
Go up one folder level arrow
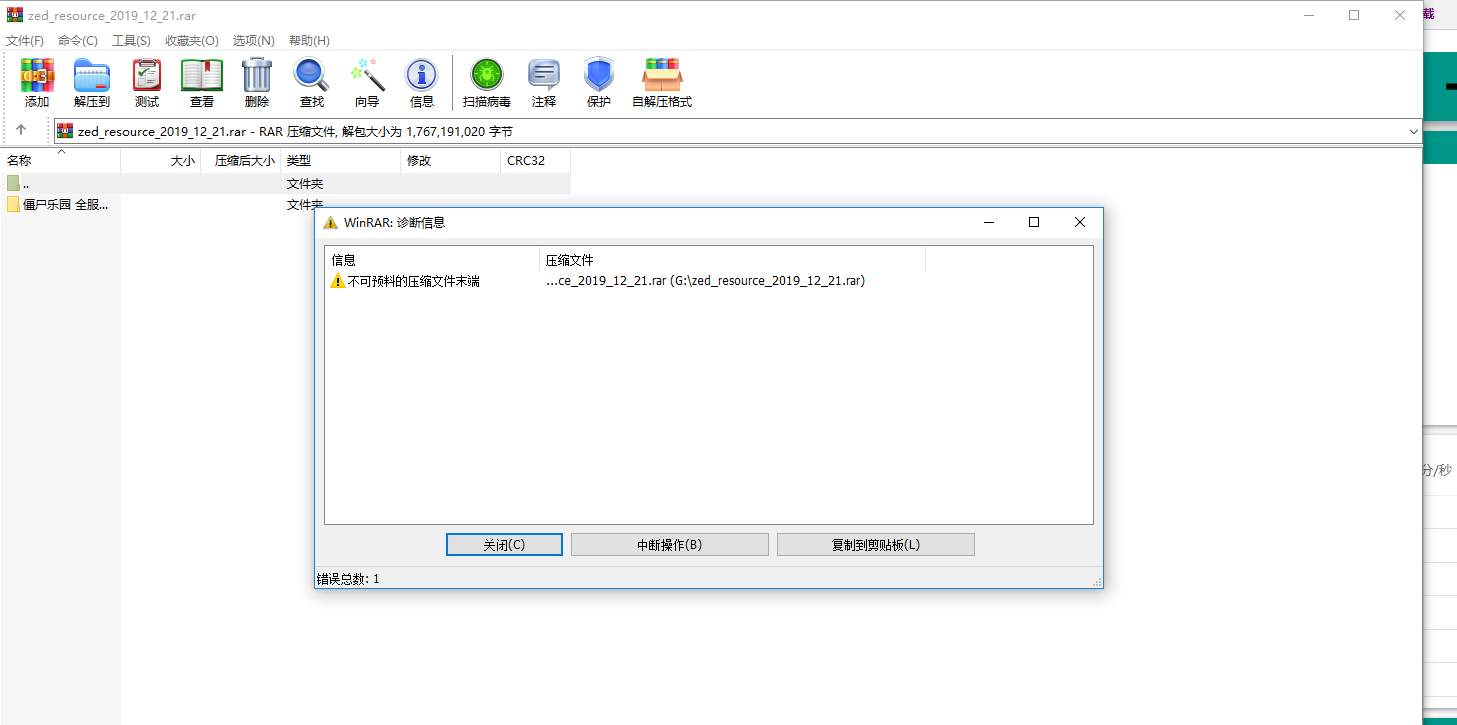pos(21,130)
